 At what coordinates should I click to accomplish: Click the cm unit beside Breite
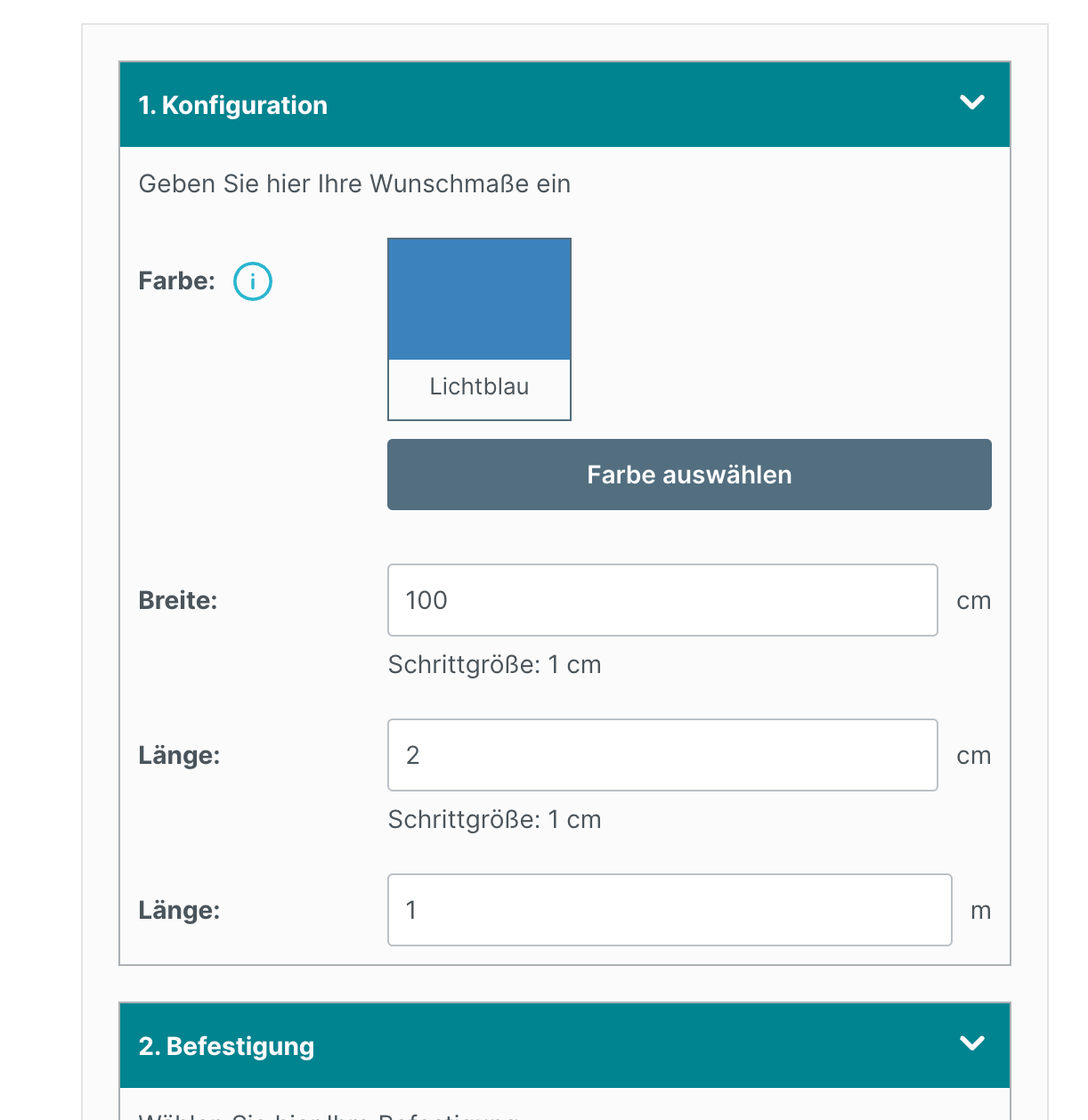(x=973, y=601)
